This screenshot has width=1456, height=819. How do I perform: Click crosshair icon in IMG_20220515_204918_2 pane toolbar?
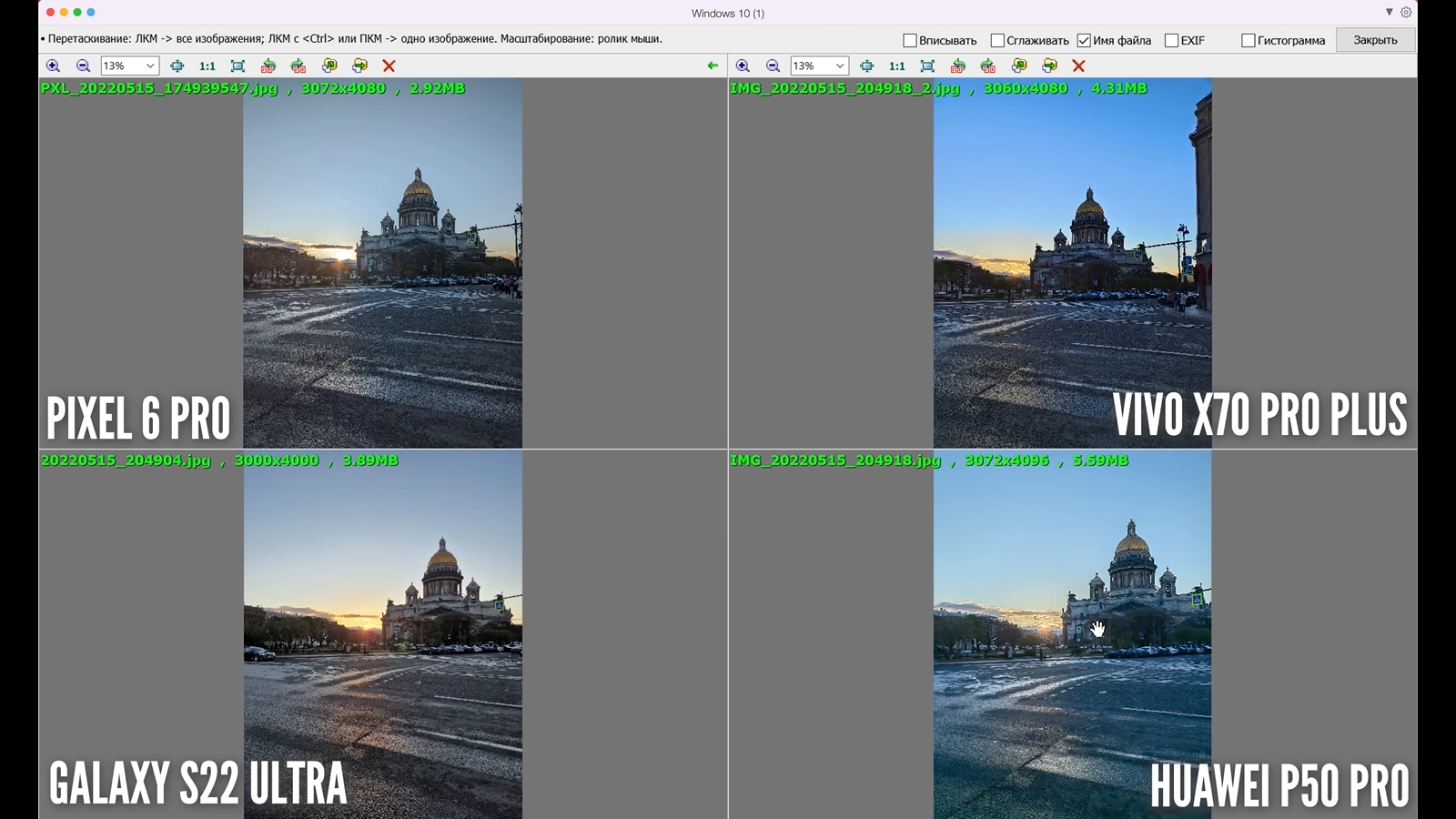tap(866, 66)
